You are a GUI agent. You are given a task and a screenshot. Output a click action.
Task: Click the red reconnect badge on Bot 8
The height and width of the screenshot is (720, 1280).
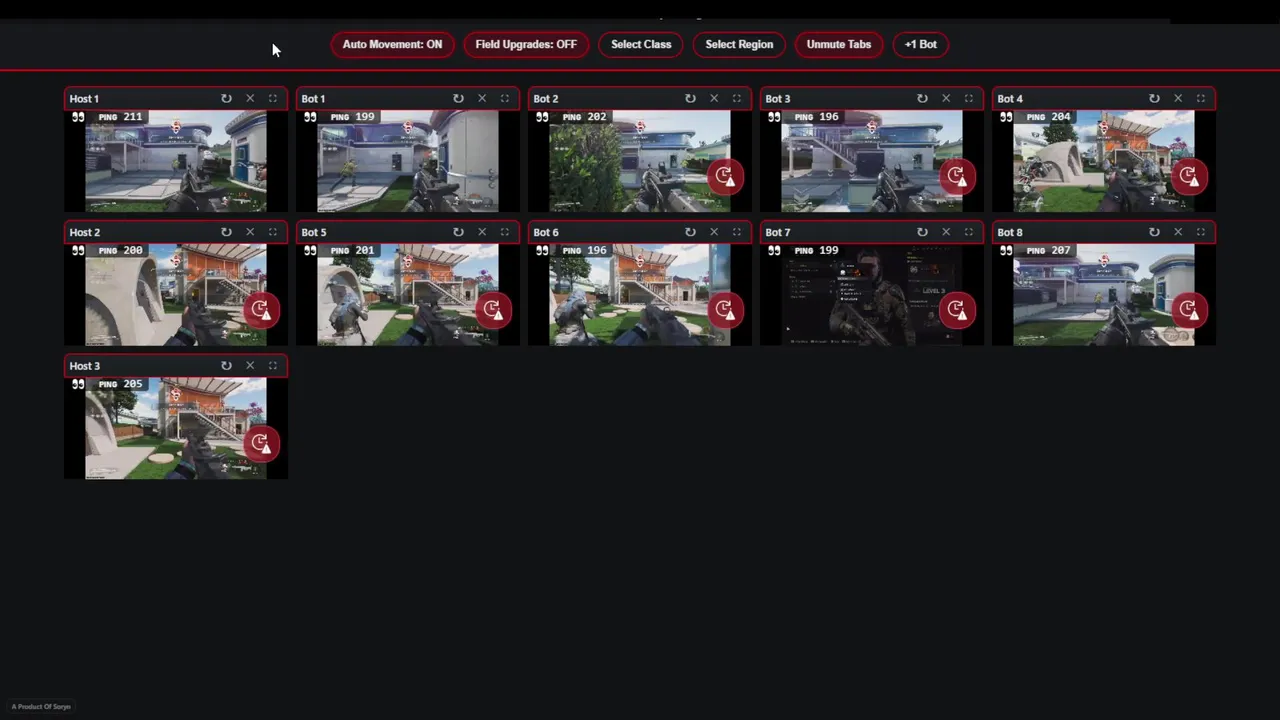pos(1189,310)
